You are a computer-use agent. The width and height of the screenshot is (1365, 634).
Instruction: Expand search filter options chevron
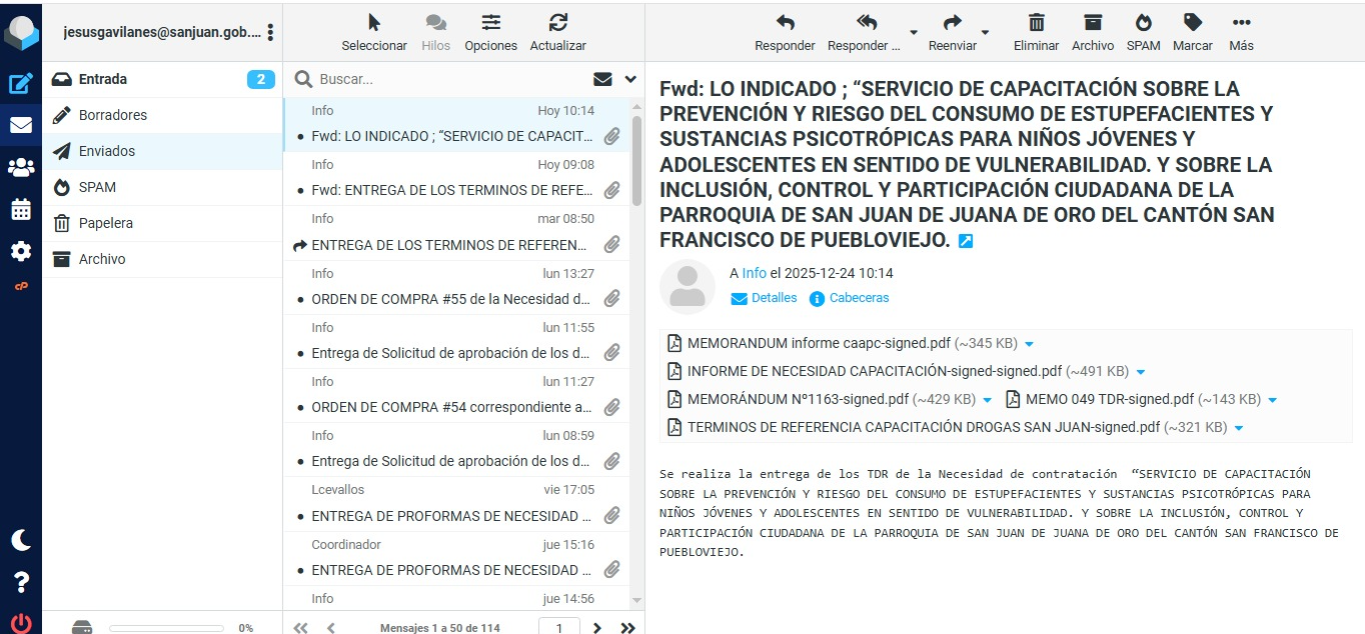tap(630, 79)
